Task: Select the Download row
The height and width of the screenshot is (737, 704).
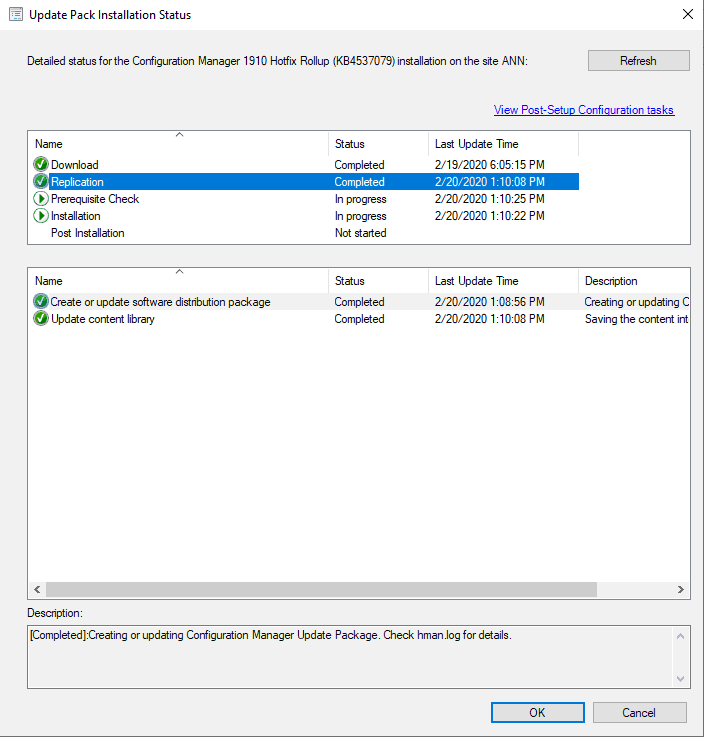Action: tap(305, 165)
